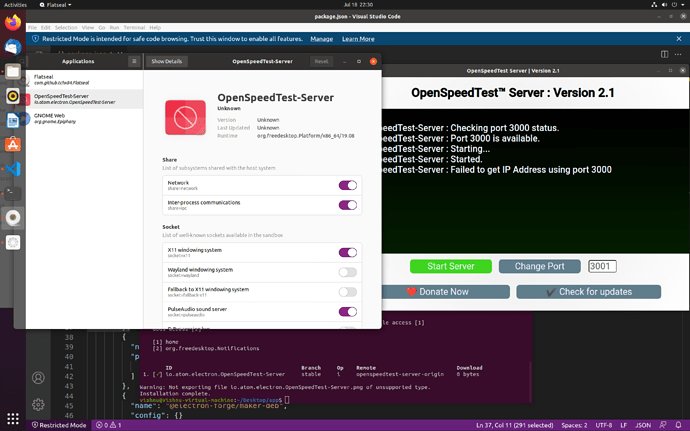690x431 pixels.
Task: Launch Thunderbird mail from the dock
Action: (x=13, y=47)
